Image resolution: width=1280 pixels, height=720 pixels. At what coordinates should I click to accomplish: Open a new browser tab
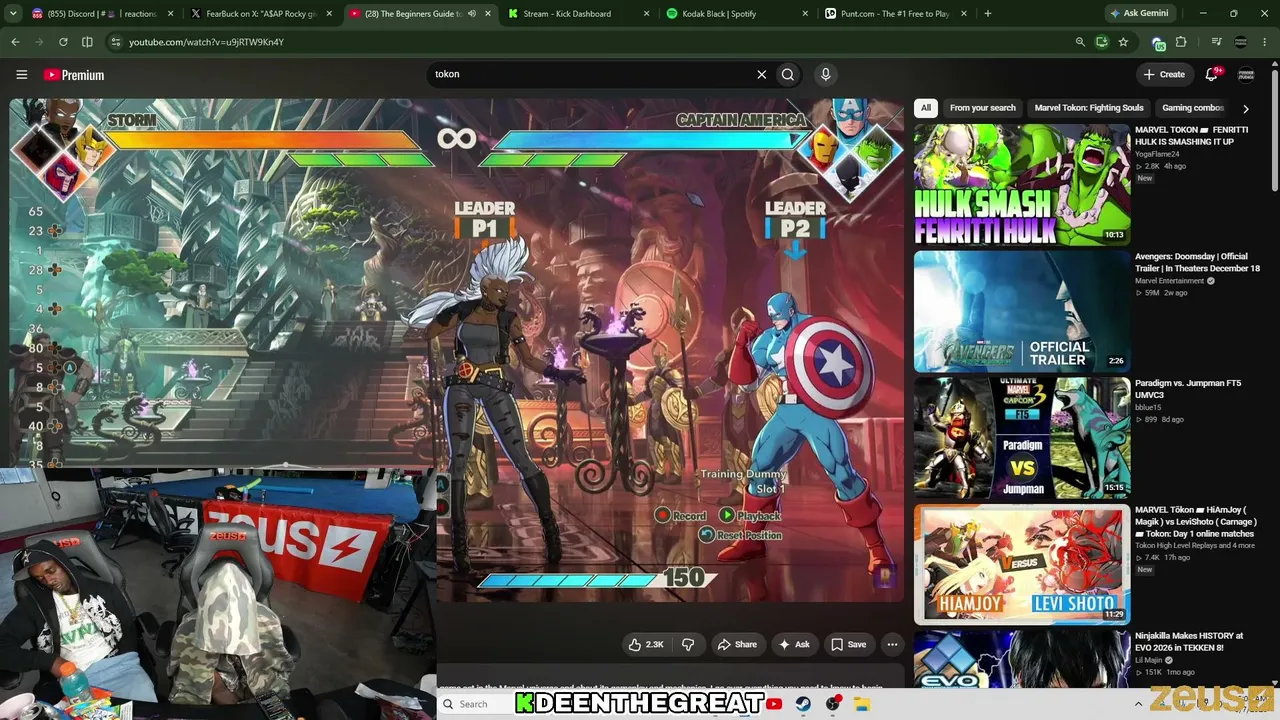987,14
